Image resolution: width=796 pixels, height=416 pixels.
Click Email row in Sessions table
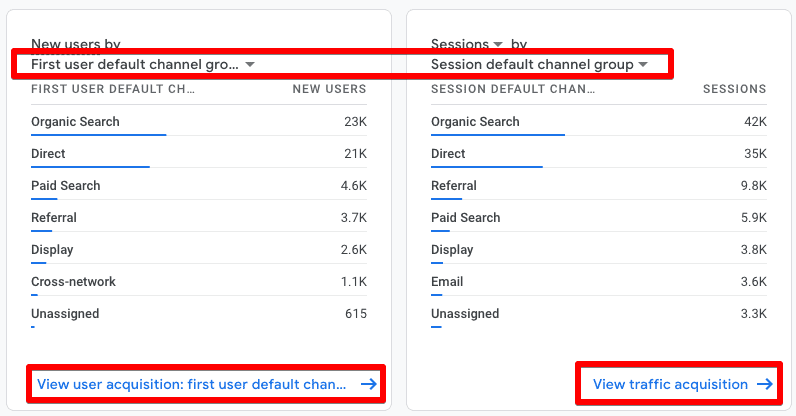point(599,281)
